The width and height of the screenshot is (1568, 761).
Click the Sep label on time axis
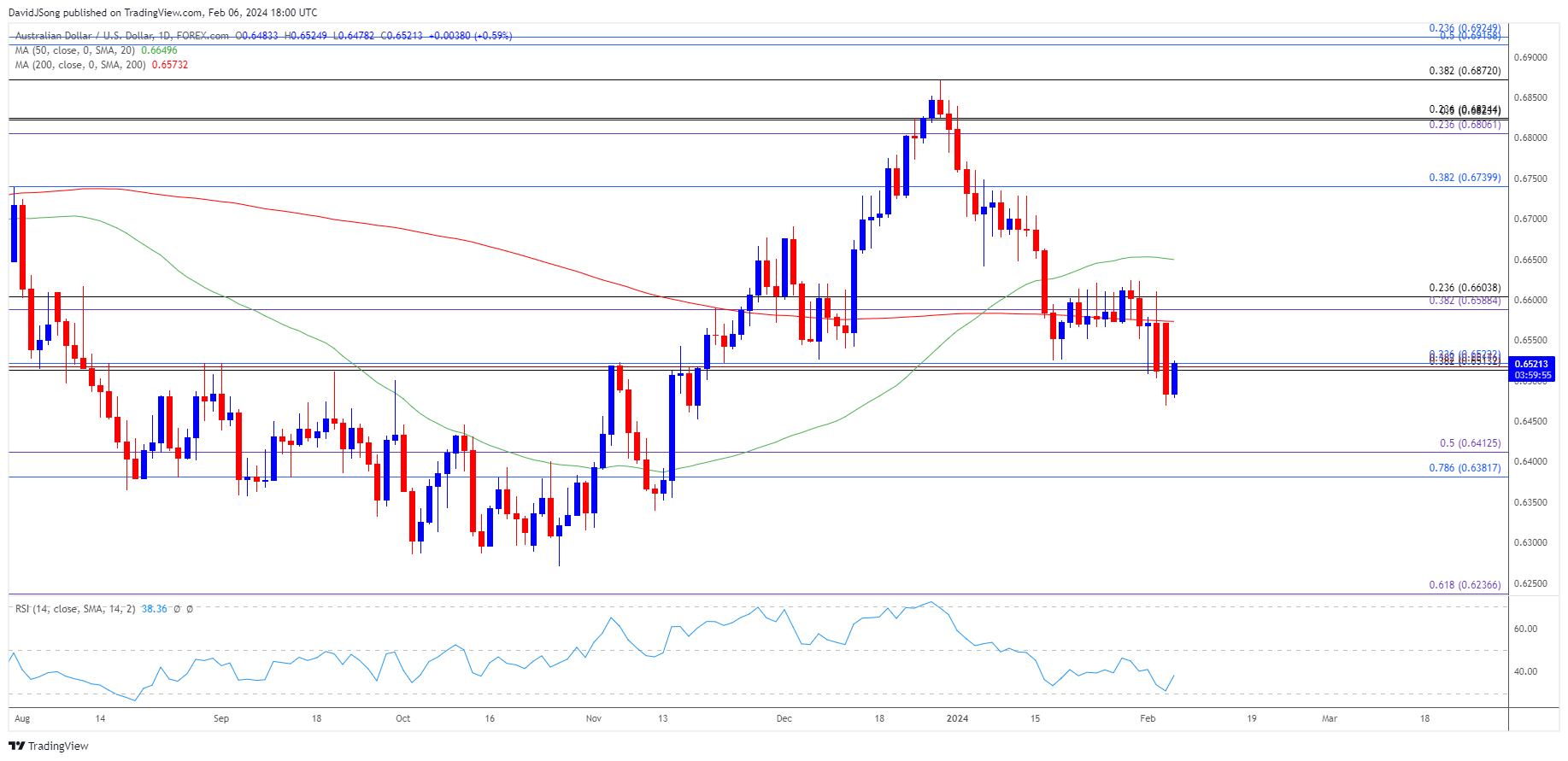(x=221, y=718)
